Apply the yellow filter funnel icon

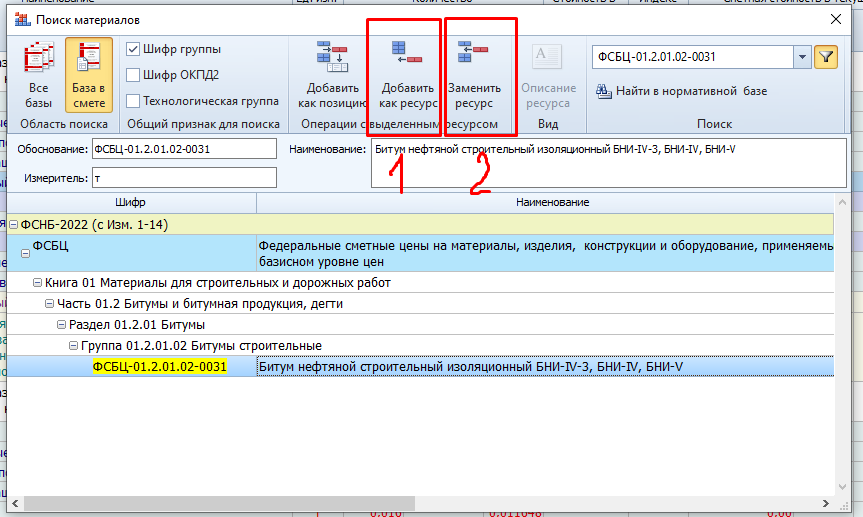coord(826,57)
